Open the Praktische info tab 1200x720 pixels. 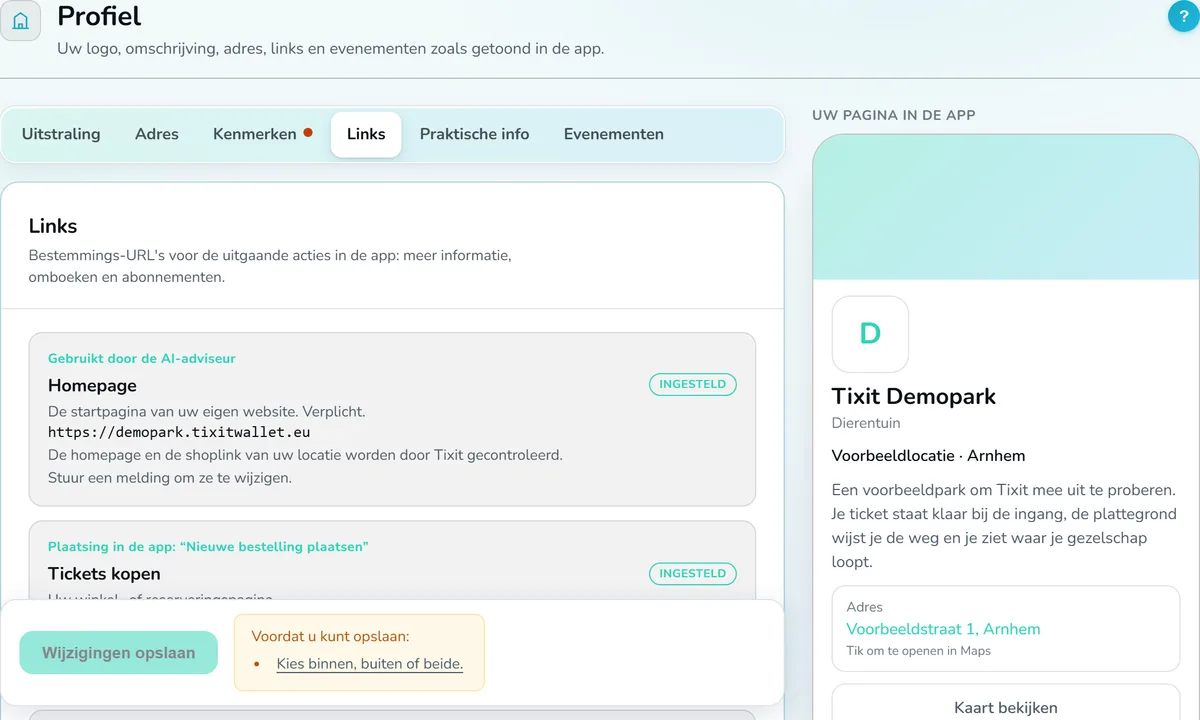(474, 134)
